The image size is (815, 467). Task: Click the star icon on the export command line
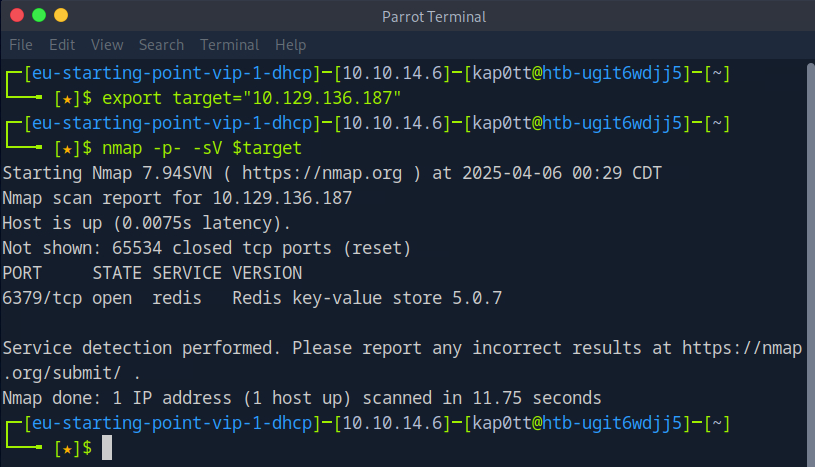click(67, 98)
